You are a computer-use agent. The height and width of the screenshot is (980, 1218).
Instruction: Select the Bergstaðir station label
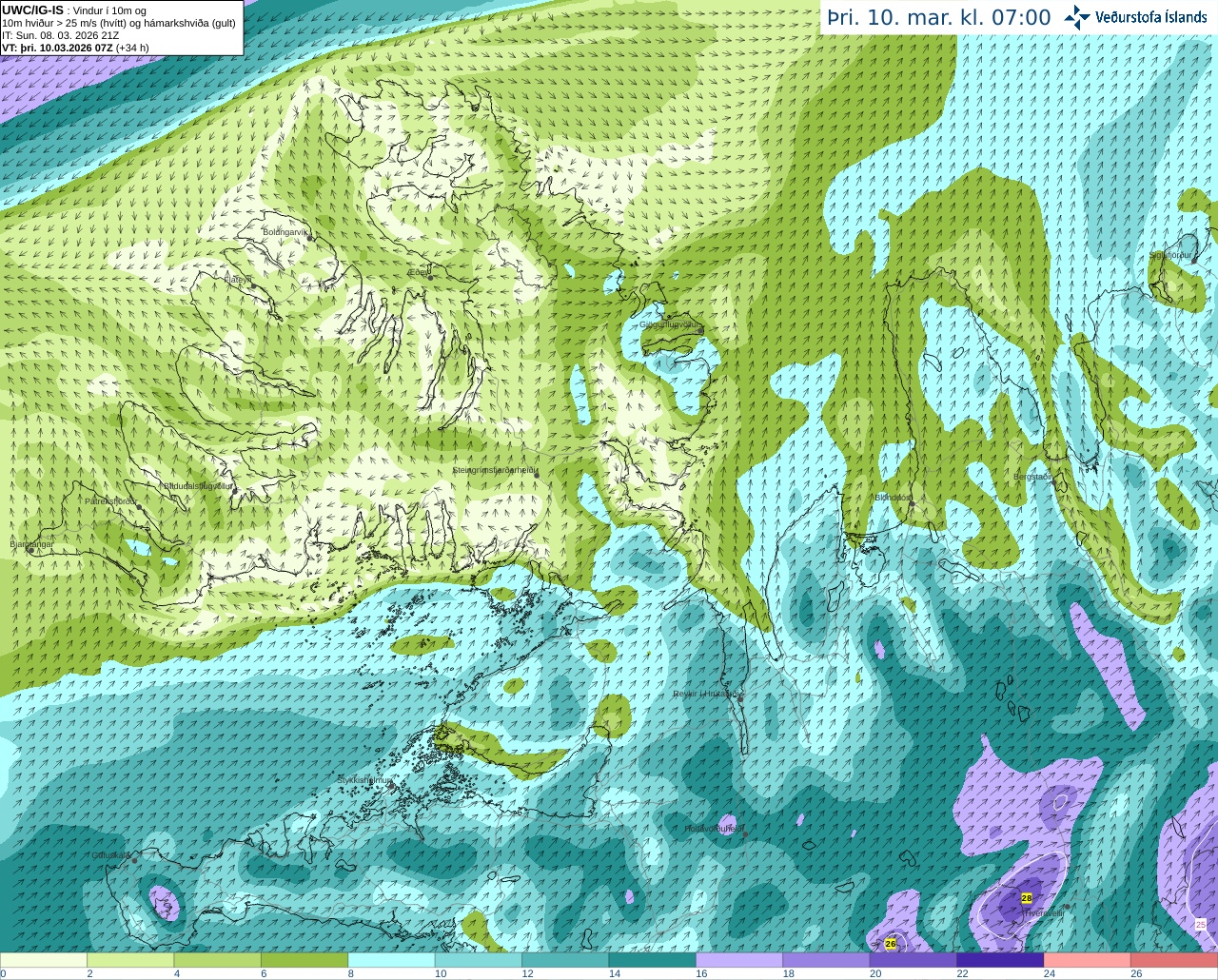pyautogui.click(x=1031, y=477)
